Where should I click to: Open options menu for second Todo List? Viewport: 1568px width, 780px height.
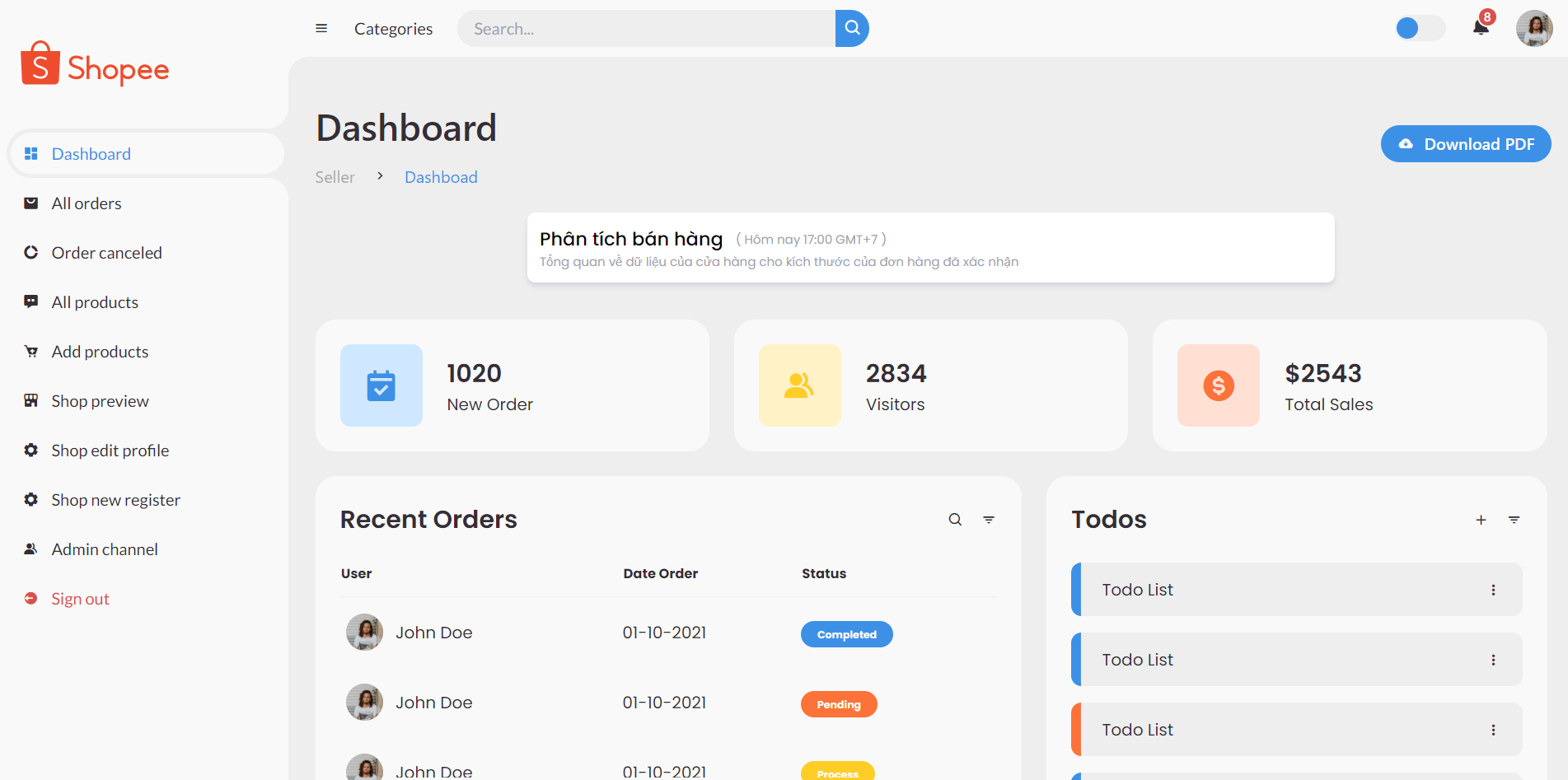click(1493, 660)
